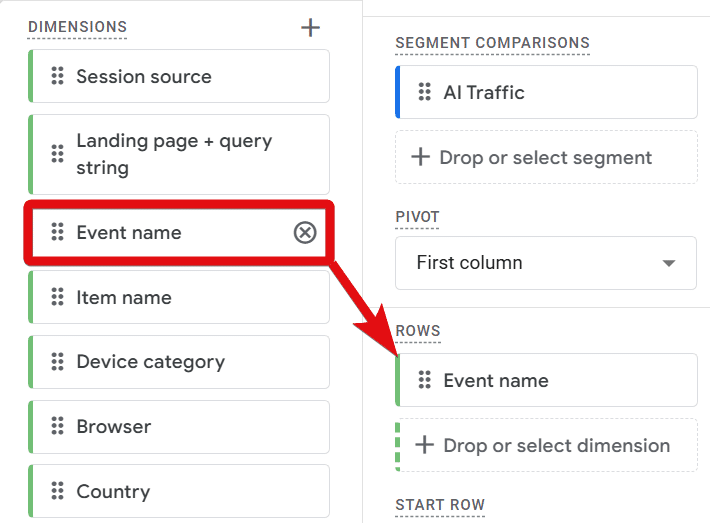Click the Browser drag handle
Image resolution: width=710 pixels, height=523 pixels.
coord(58,426)
